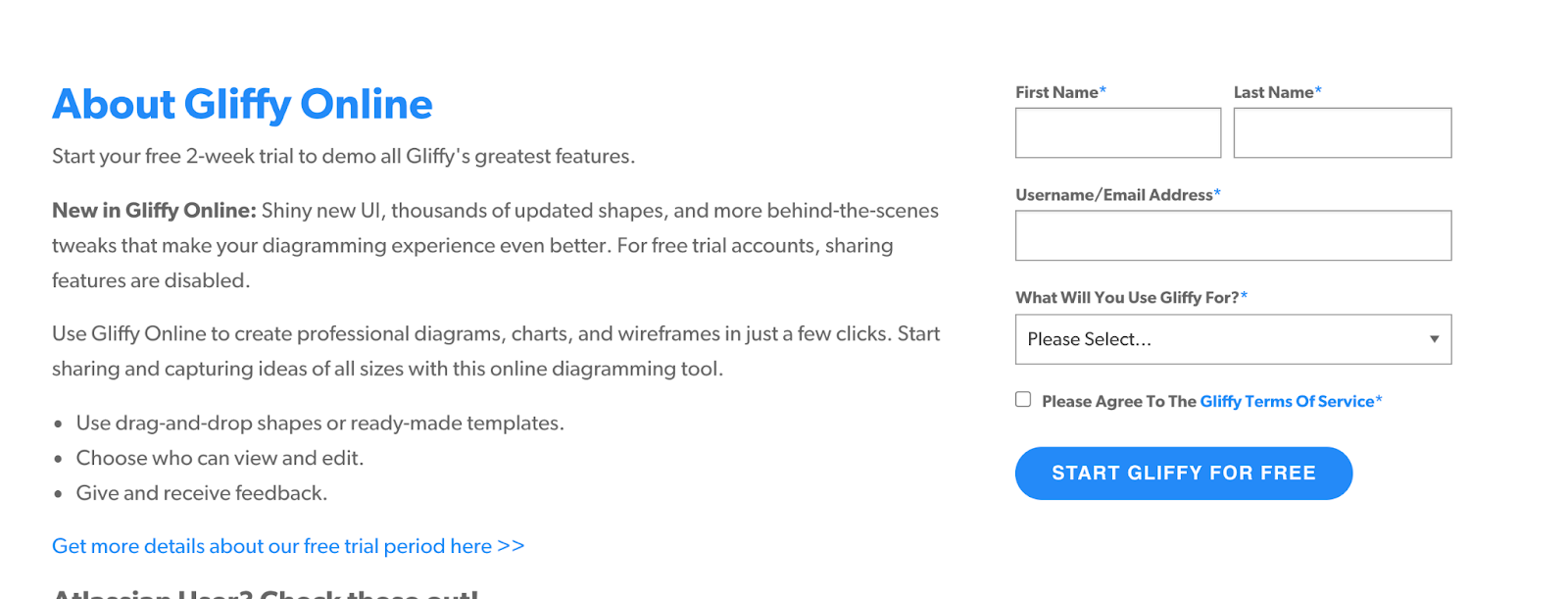Click the First Name field label
This screenshot has width=1568, height=599.
[1056, 92]
